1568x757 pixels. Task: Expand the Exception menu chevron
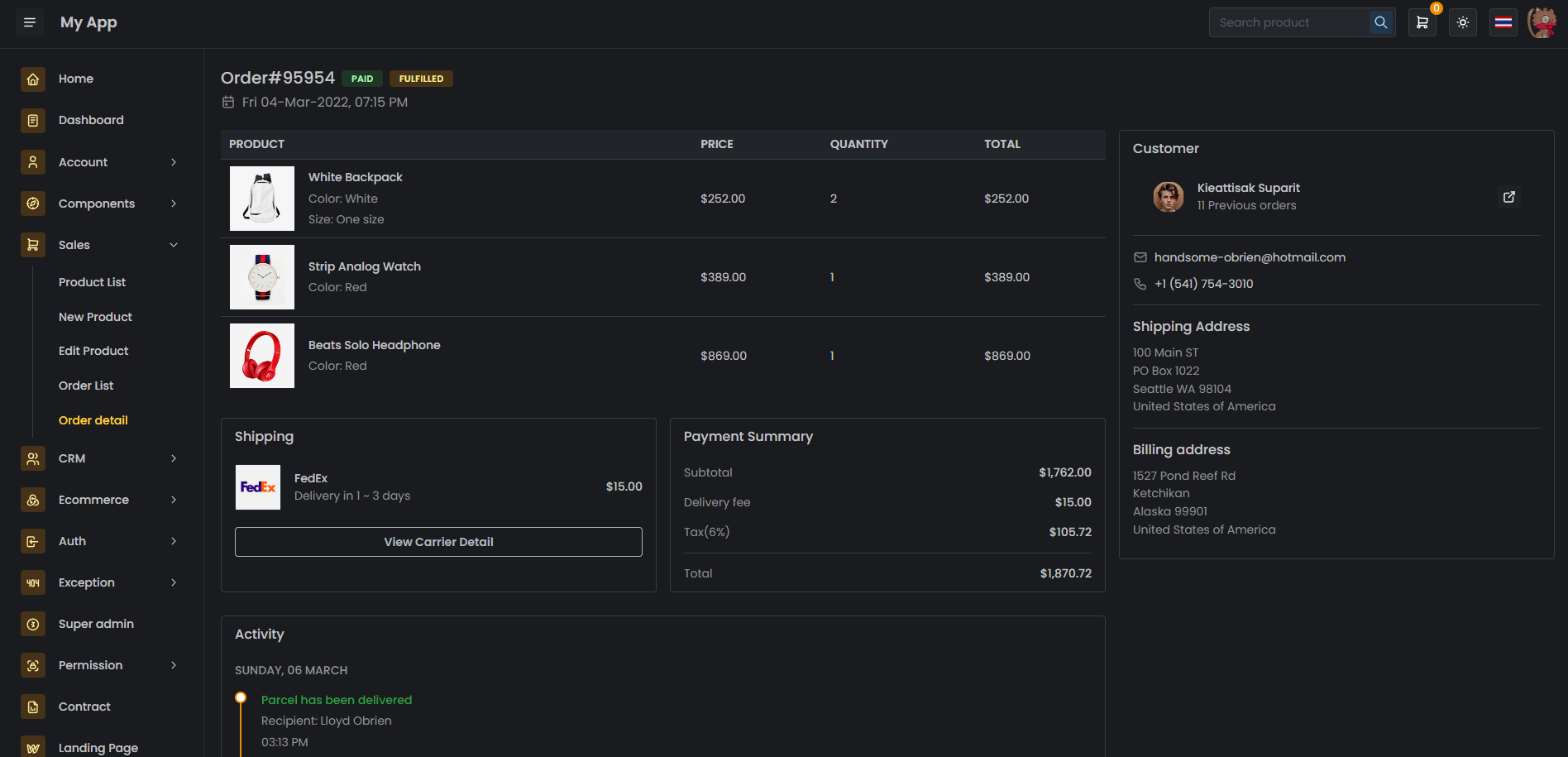click(174, 582)
